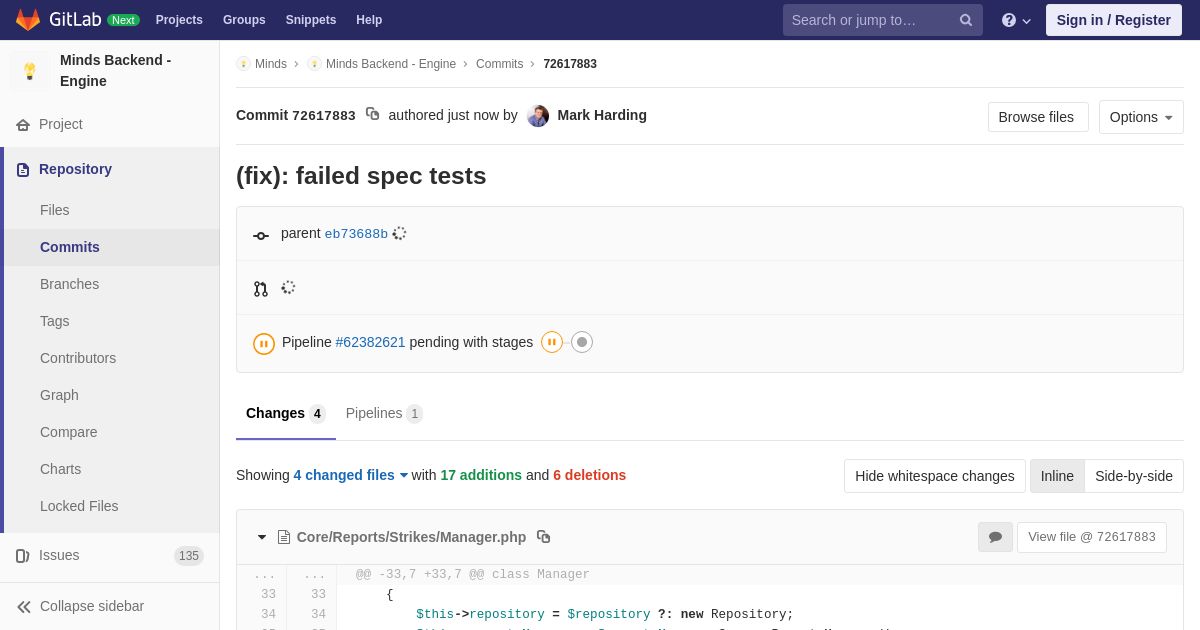Click the GitLab fox logo
This screenshot has width=1200, height=630.
point(28,20)
